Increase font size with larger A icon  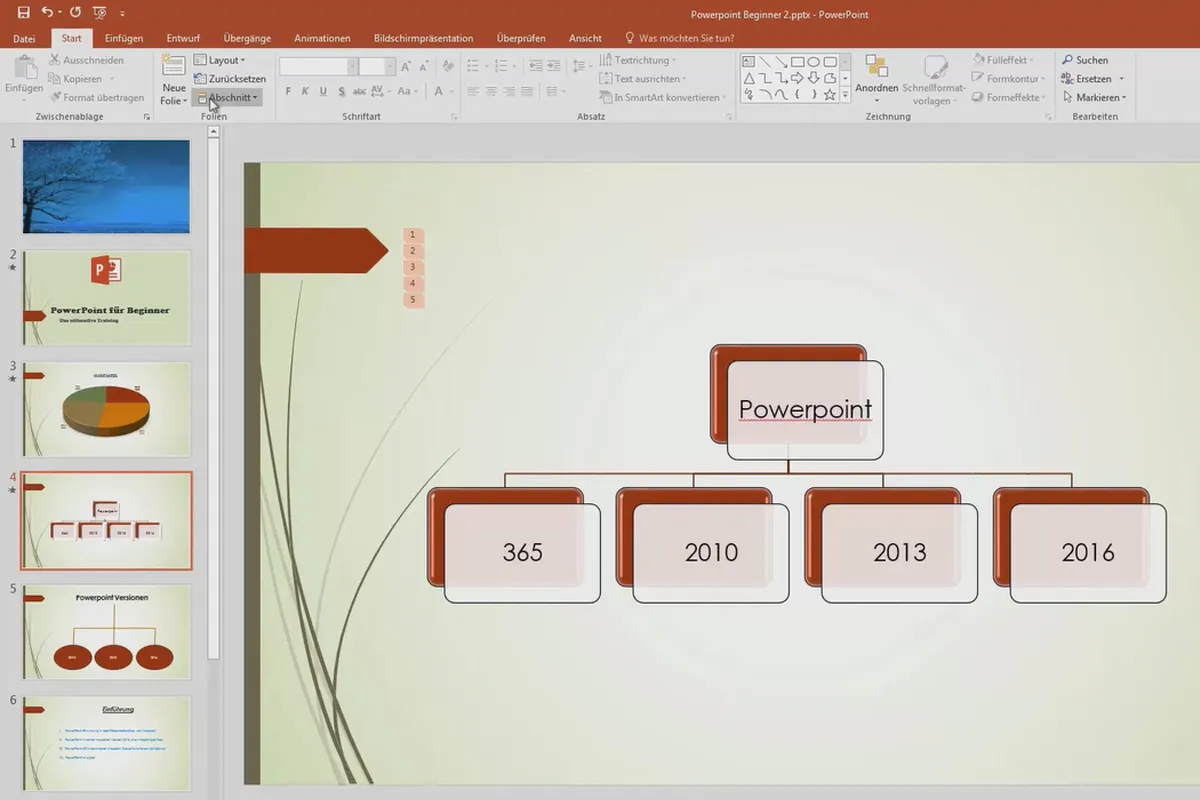pos(408,66)
